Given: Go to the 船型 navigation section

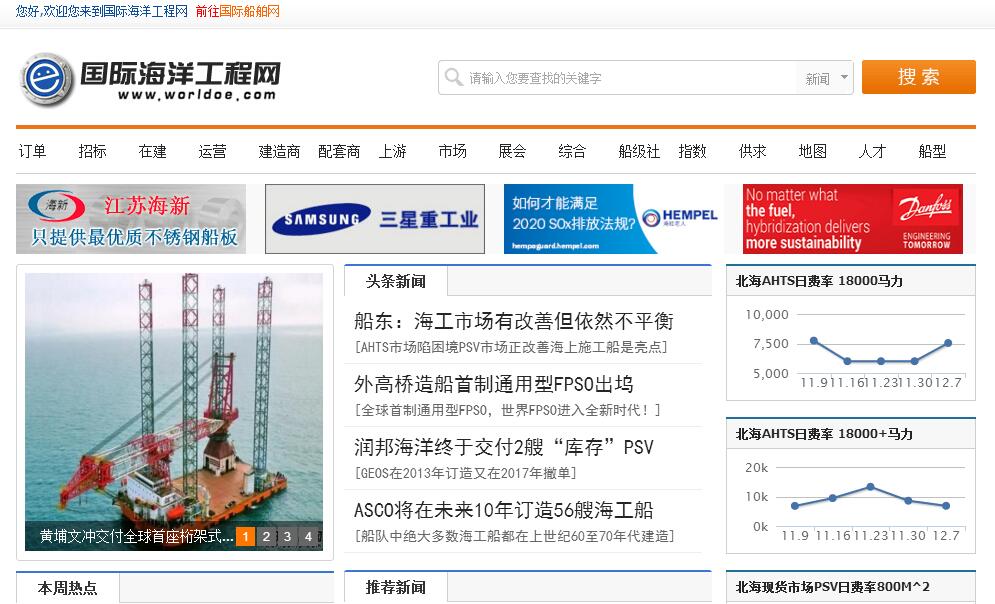Looking at the screenshot, I should click(932, 151).
